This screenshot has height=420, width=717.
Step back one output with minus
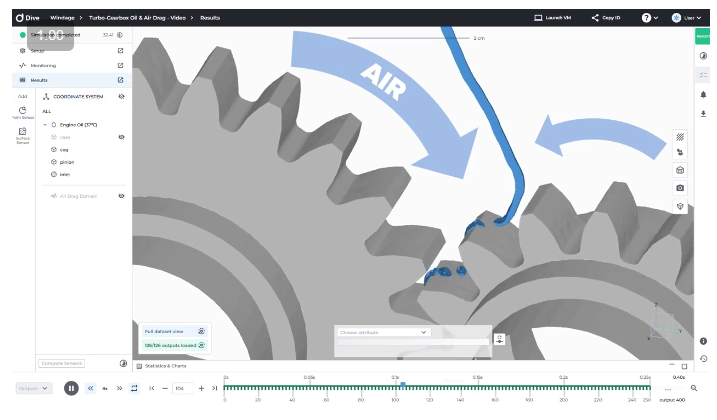[165, 388]
